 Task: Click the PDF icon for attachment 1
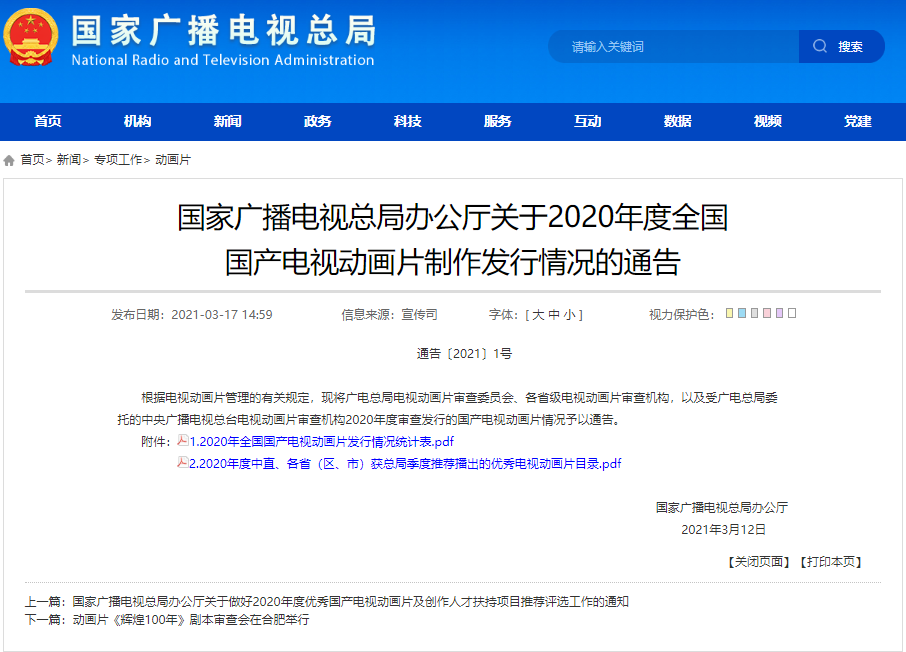pyautogui.click(x=182, y=441)
